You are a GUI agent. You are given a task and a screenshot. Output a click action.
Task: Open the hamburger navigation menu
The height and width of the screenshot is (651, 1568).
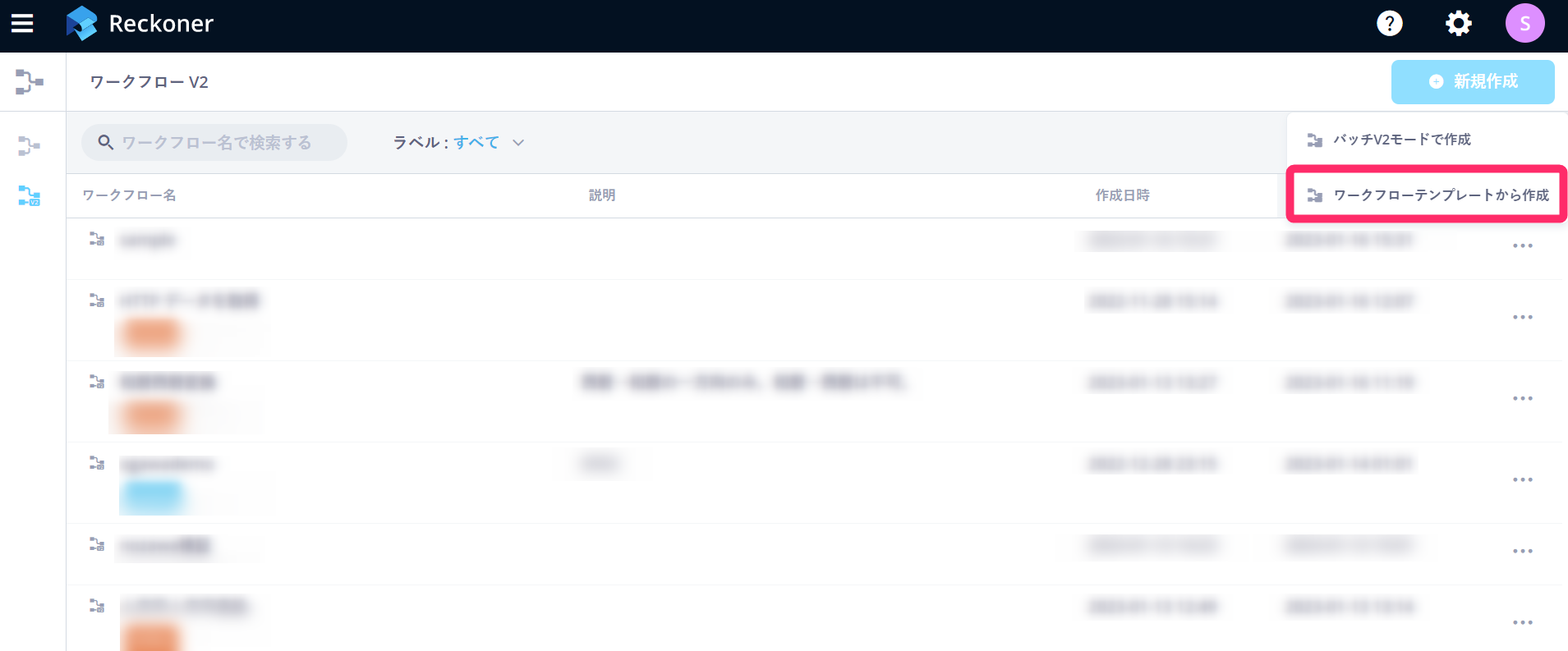click(22, 24)
